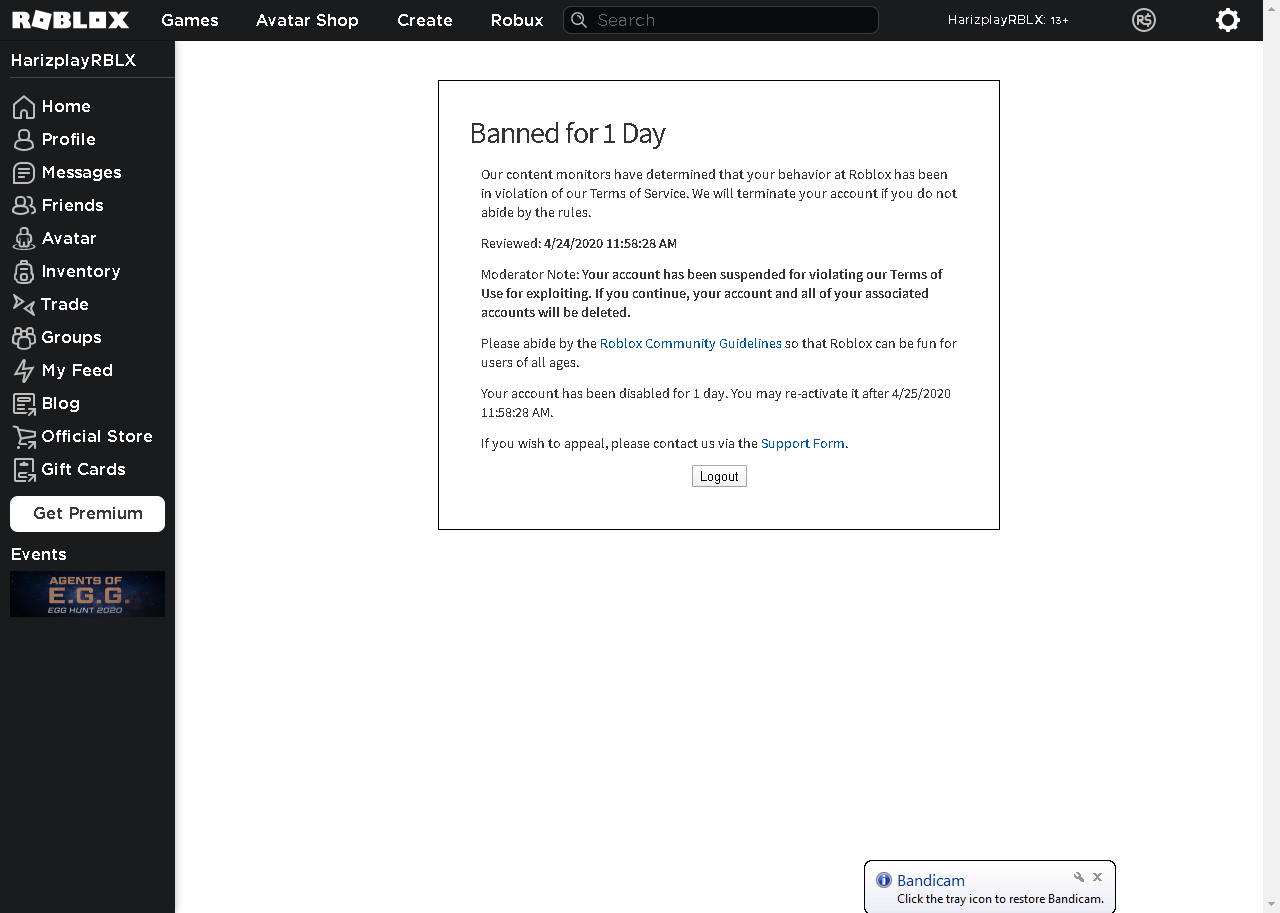Click HarizplayRBLX: 13+ in top bar
Screen dimensions: 1280x913
(1008, 20)
